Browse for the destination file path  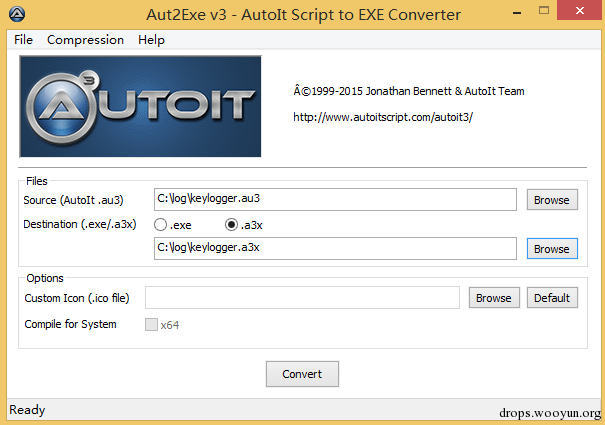552,249
